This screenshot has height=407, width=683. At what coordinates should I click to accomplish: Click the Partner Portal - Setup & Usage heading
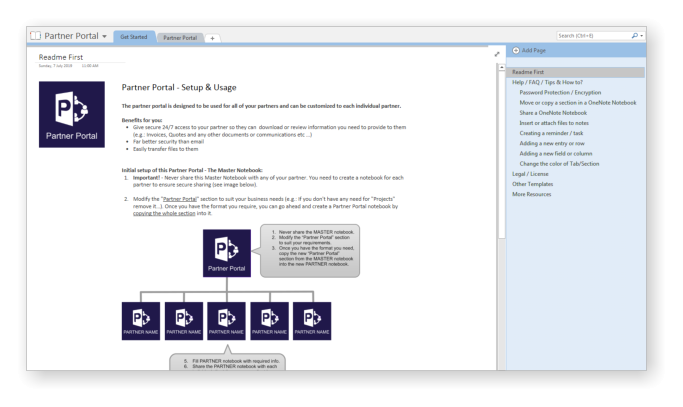click(x=179, y=88)
